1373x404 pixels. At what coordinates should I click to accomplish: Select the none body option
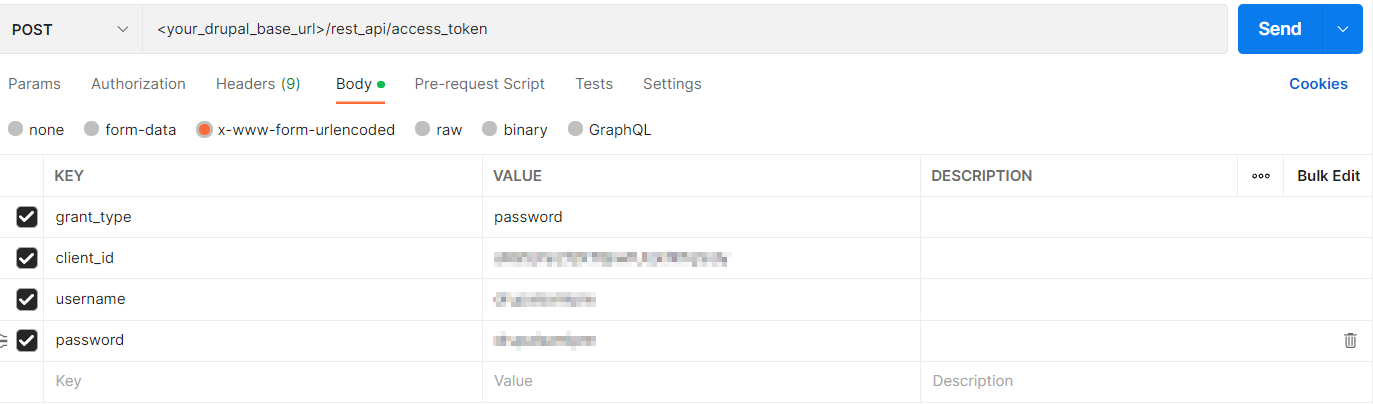click(16, 130)
